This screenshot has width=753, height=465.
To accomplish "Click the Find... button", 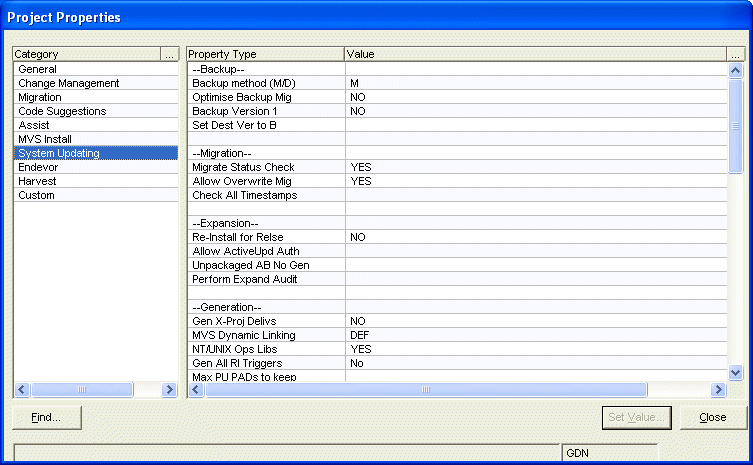I will tap(47, 417).
